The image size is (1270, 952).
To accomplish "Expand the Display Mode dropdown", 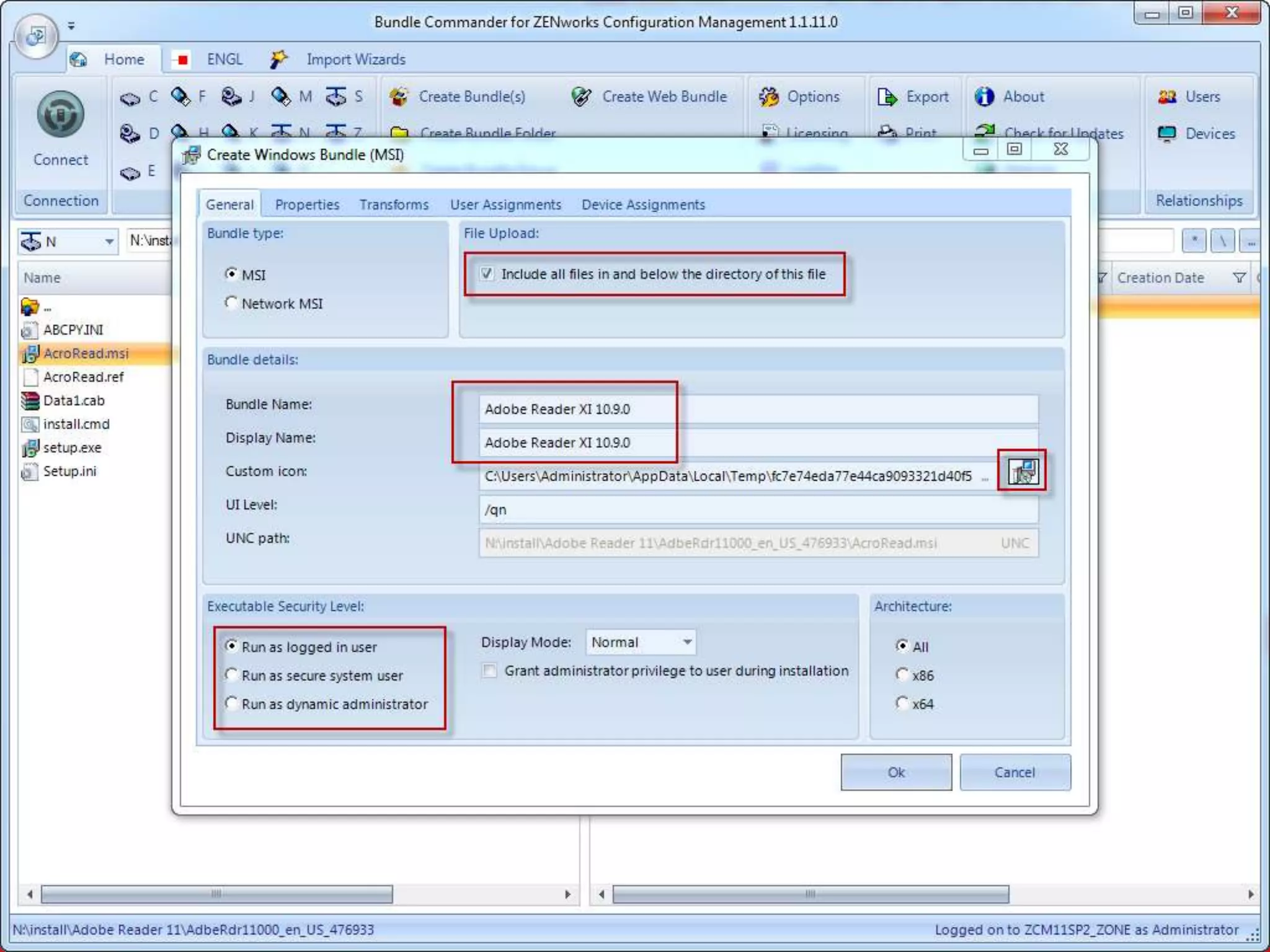I will pyautogui.click(x=687, y=642).
